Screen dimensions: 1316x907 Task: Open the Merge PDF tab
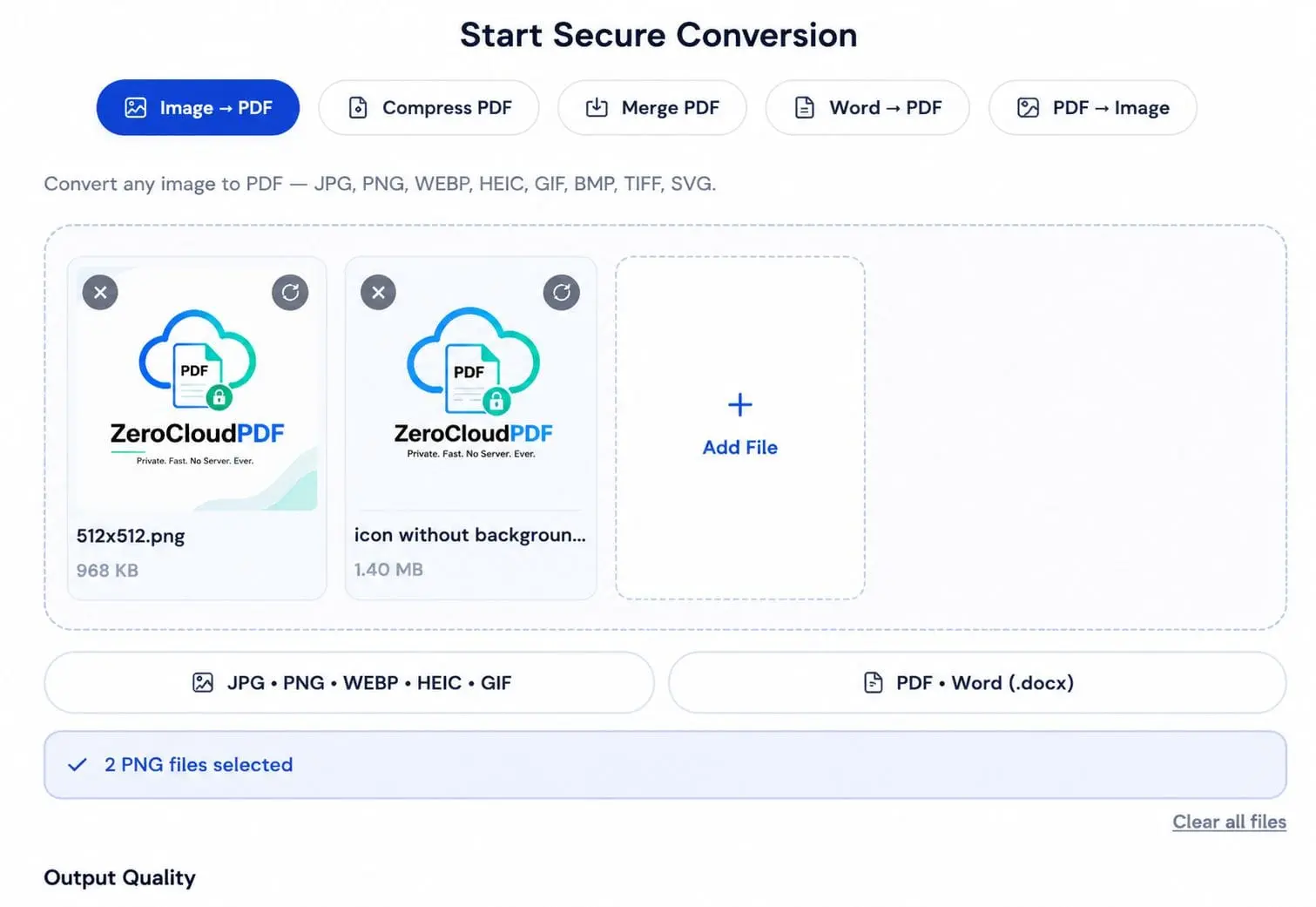click(x=652, y=108)
